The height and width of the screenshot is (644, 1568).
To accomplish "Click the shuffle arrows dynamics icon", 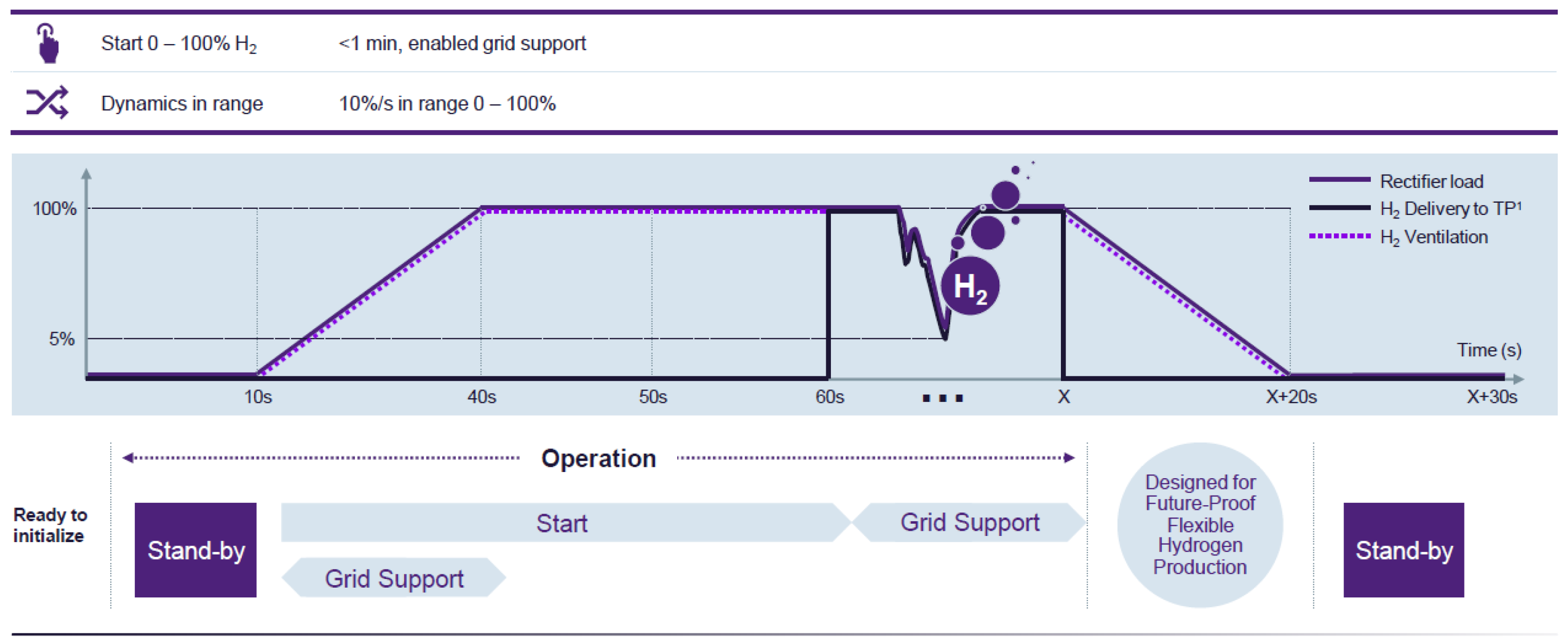I will point(47,102).
